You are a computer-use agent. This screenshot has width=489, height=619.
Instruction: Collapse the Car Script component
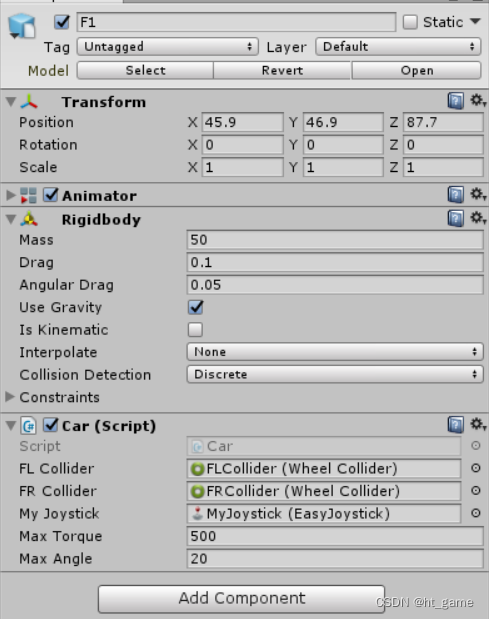tap(11, 426)
